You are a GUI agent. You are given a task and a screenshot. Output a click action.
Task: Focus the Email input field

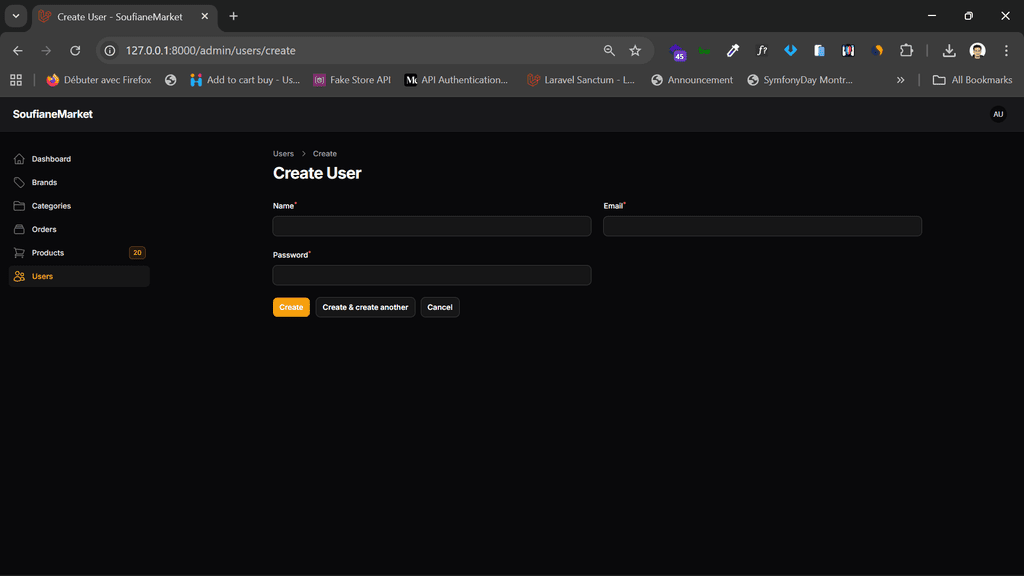pyautogui.click(x=762, y=226)
